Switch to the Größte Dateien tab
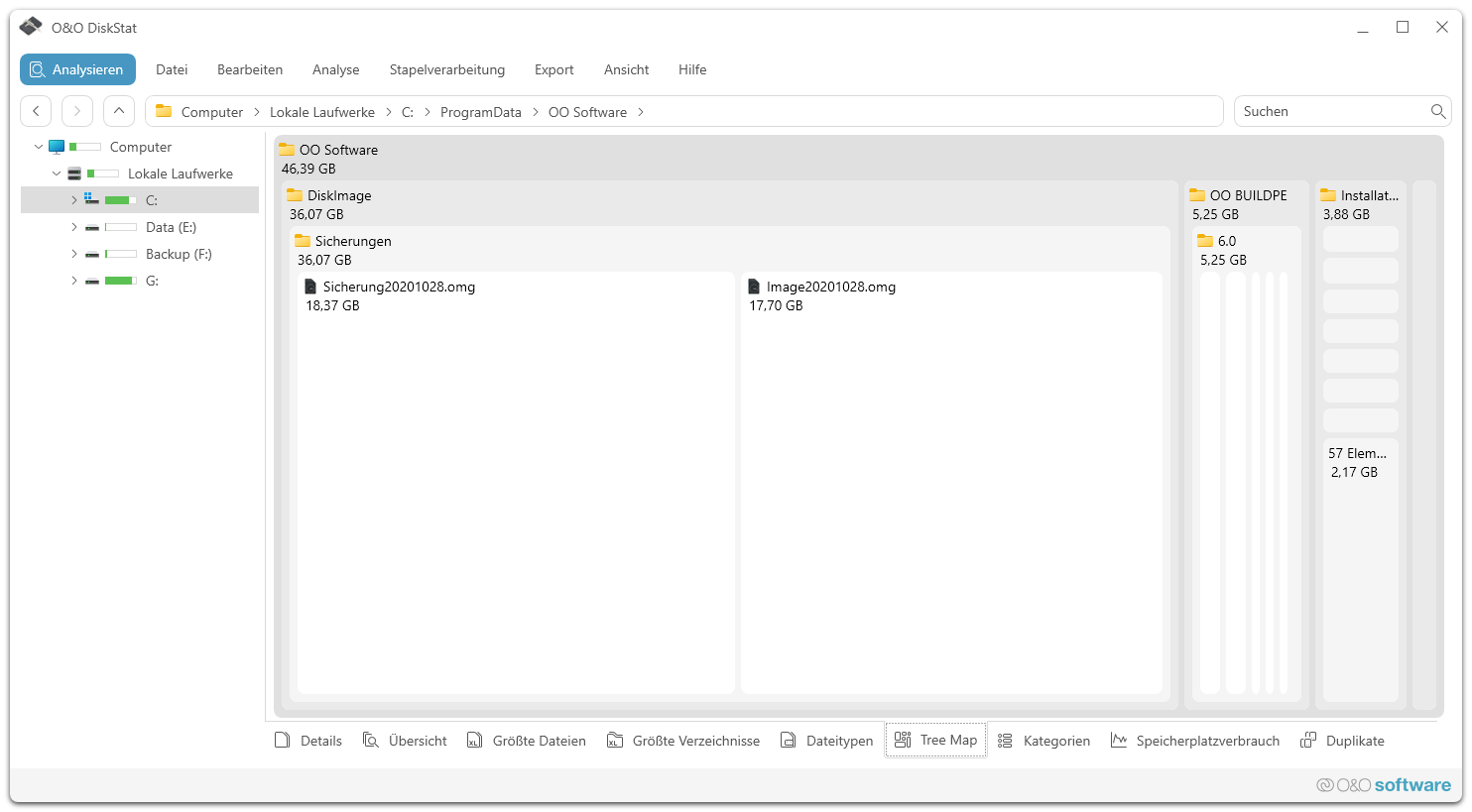Image resolution: width=1472 pixels, height=812 pixels. (527, 741)
